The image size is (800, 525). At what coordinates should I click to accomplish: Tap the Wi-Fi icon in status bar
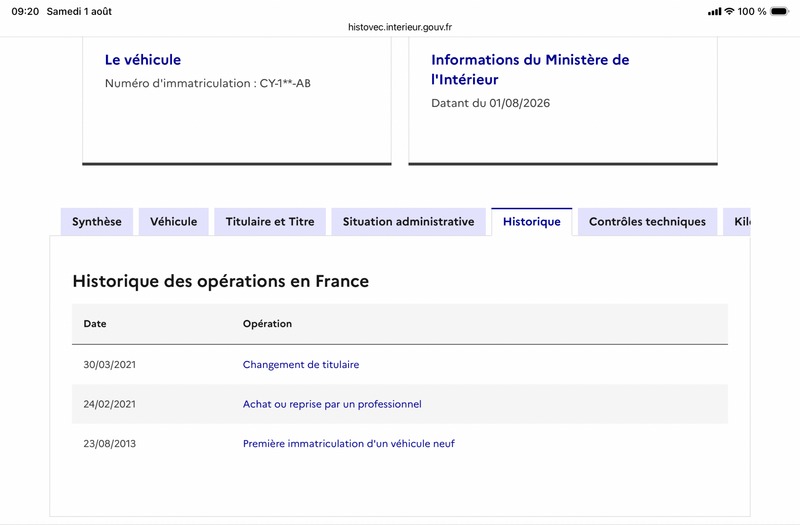click(730, 11)
